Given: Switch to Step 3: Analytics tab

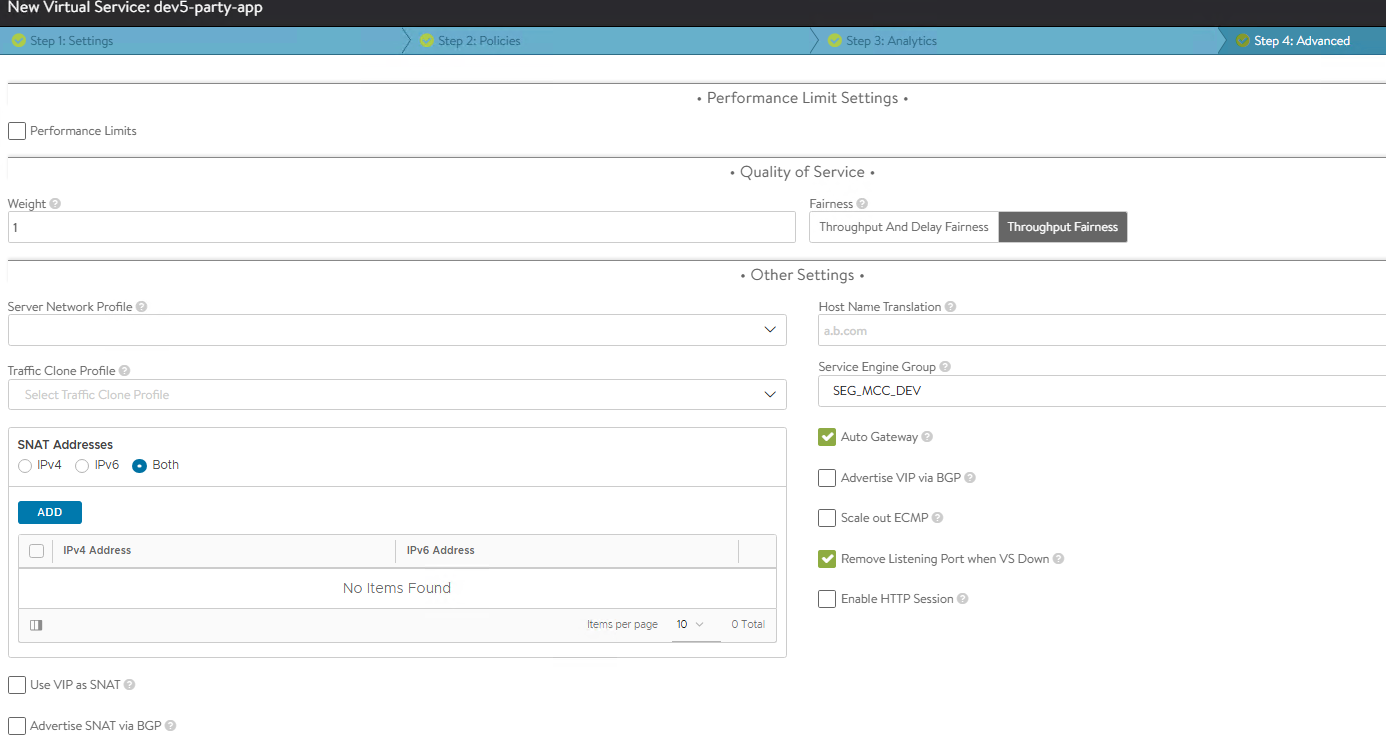Looking at the screenshot, I should click(x=891, y=41).
